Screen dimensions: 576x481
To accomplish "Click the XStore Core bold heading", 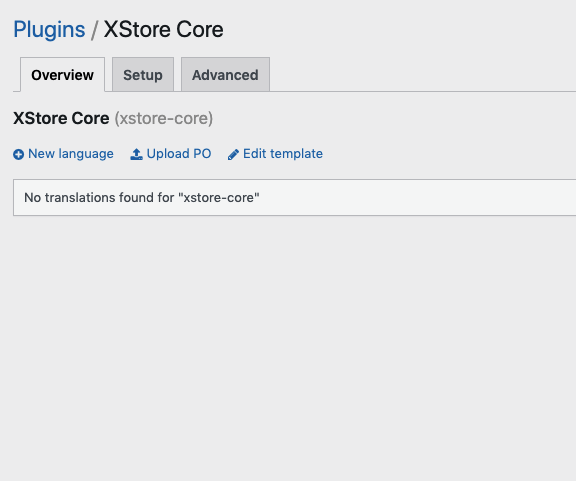I will point(61,118).
